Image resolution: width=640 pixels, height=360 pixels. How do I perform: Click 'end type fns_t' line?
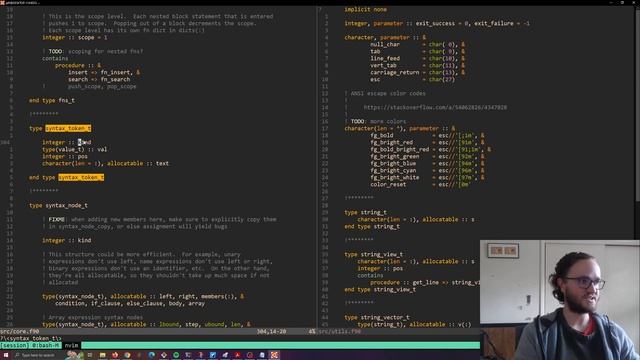(52, 100)
